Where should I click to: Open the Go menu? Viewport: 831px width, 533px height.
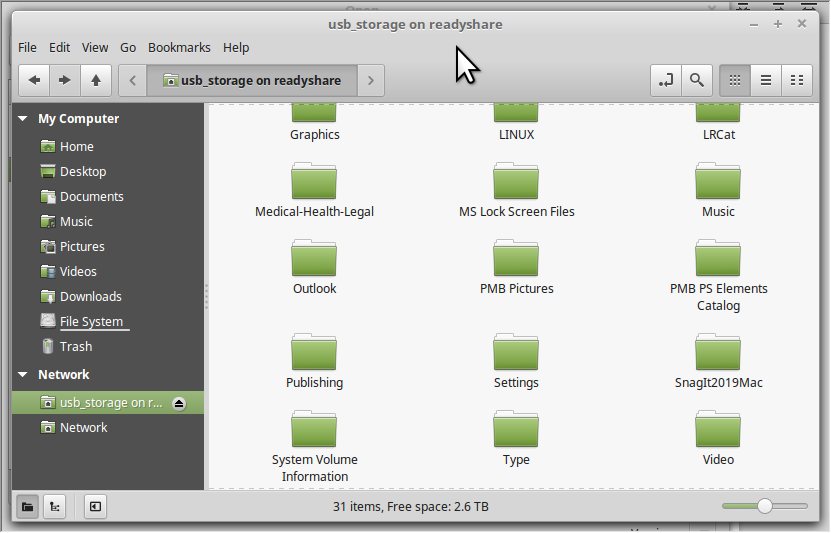(128, 48)
